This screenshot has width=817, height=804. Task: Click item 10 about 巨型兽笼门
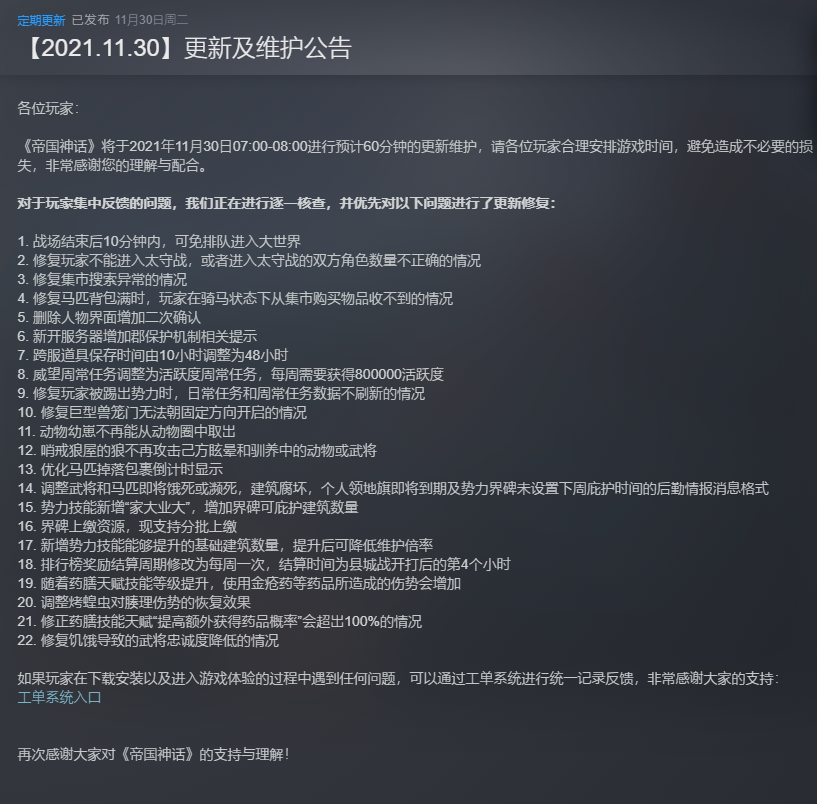(x=162, y=413)
